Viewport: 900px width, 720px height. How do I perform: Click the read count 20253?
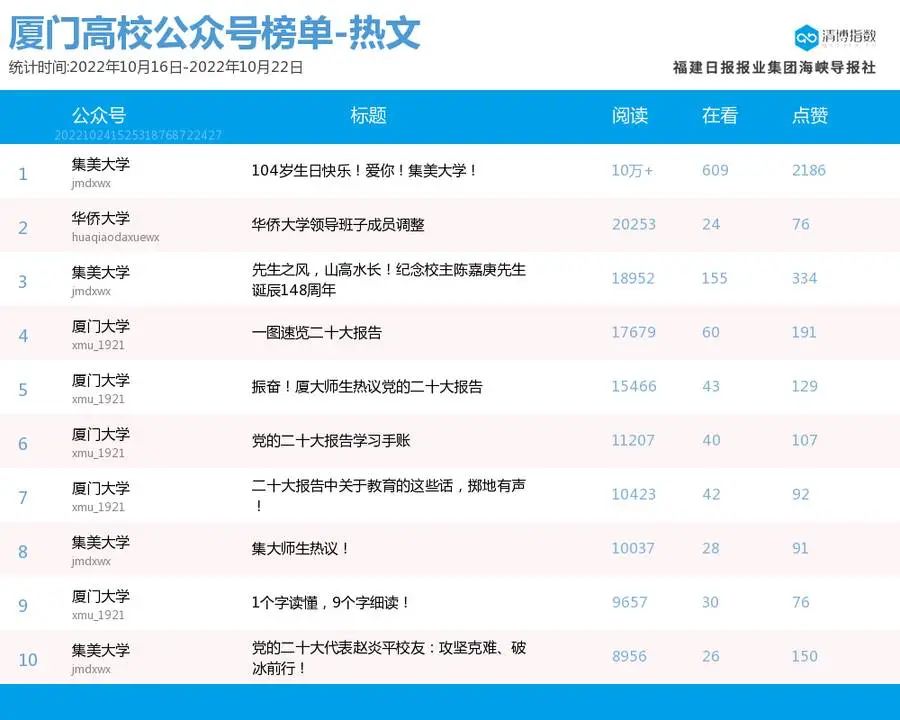[634, 225]
